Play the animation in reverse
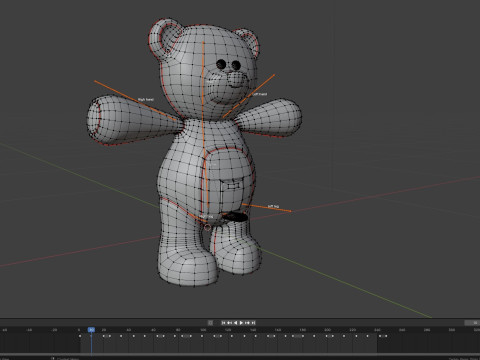 235,323
